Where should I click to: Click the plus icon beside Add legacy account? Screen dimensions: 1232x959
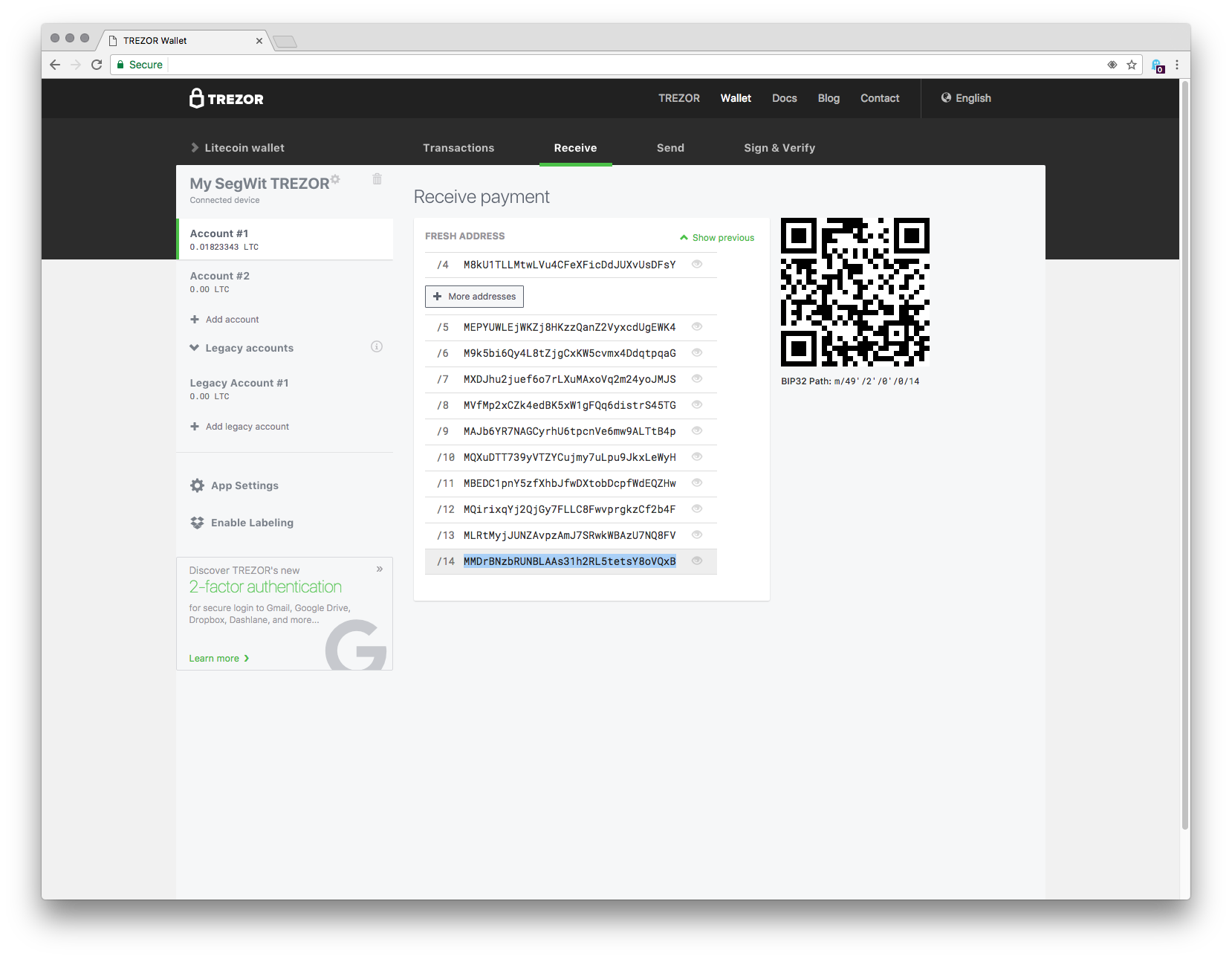coord(195,427)
